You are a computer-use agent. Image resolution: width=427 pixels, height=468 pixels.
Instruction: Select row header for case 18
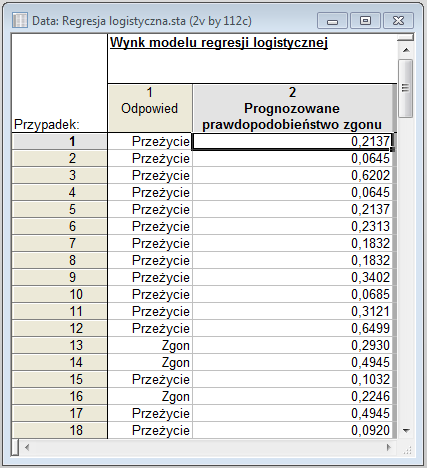coord(59,430)
